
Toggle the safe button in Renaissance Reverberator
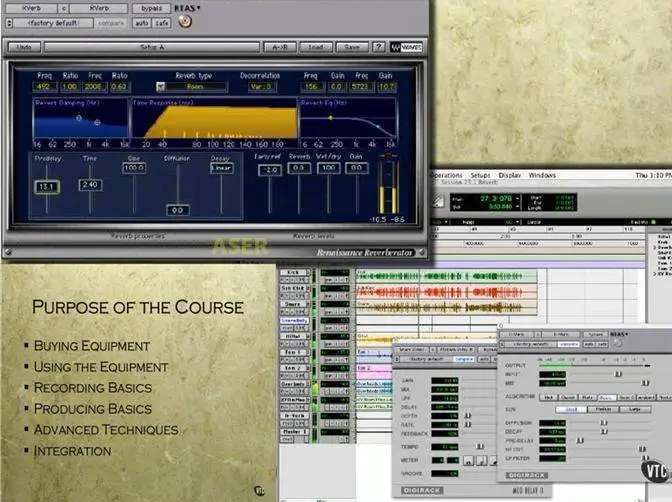[162, 23]
